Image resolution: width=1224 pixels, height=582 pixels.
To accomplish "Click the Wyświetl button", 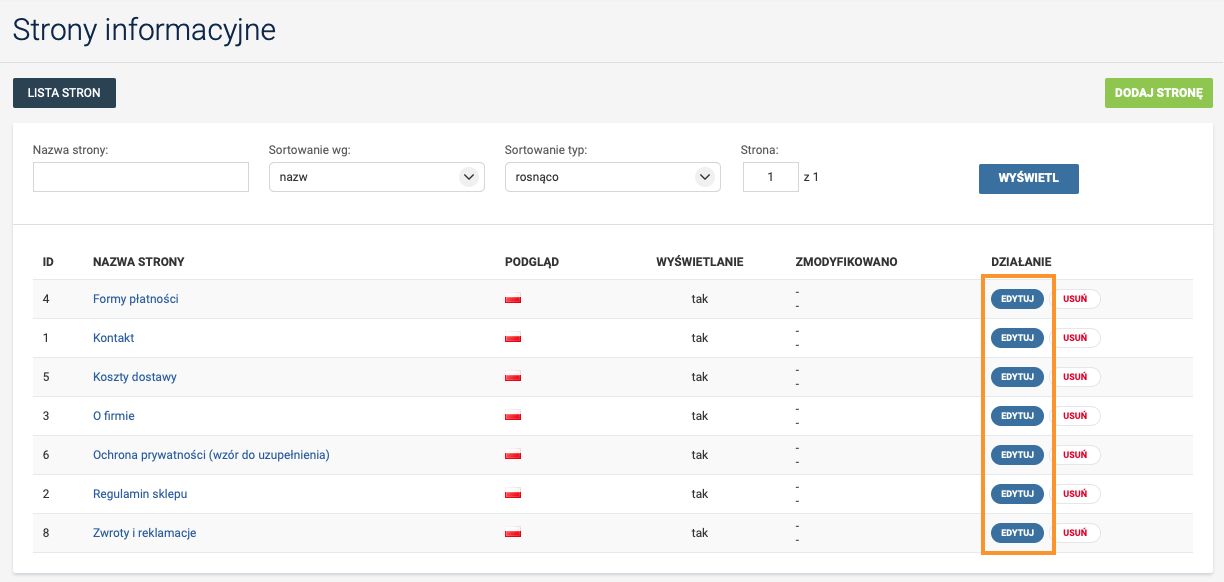I will pos(1028,178).
